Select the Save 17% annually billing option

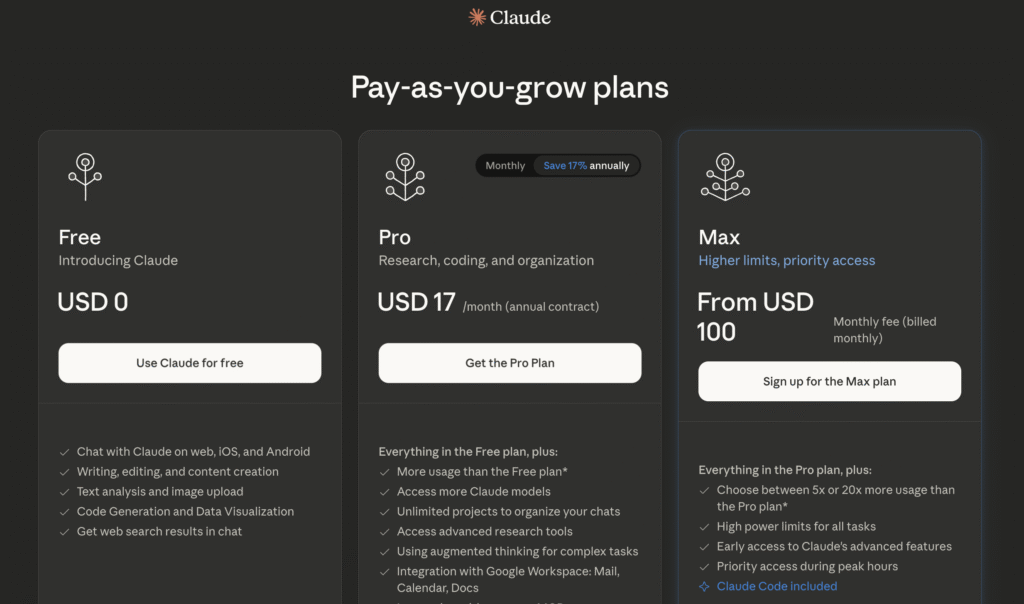coord(586,166)
